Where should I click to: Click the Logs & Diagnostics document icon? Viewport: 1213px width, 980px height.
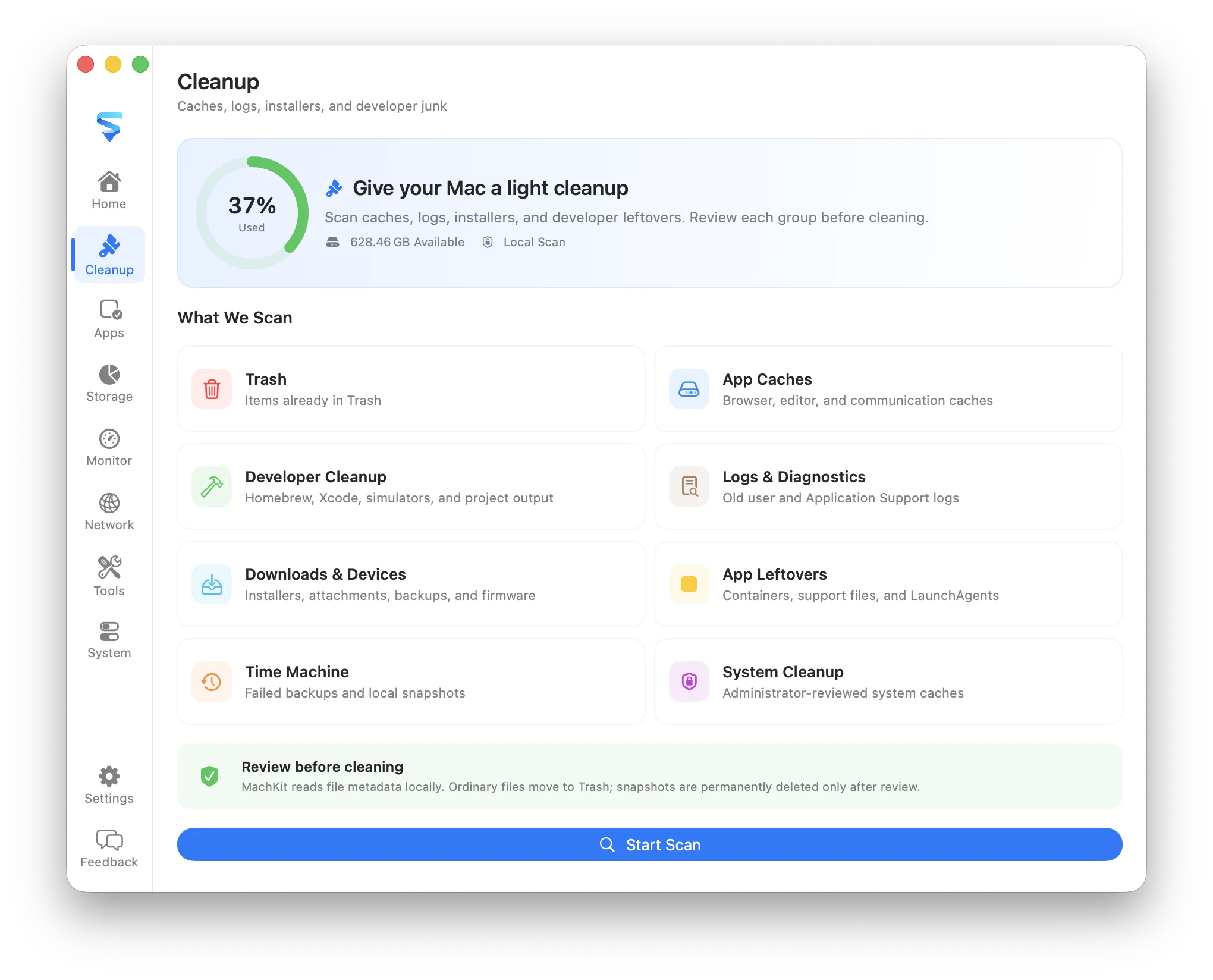689,486
